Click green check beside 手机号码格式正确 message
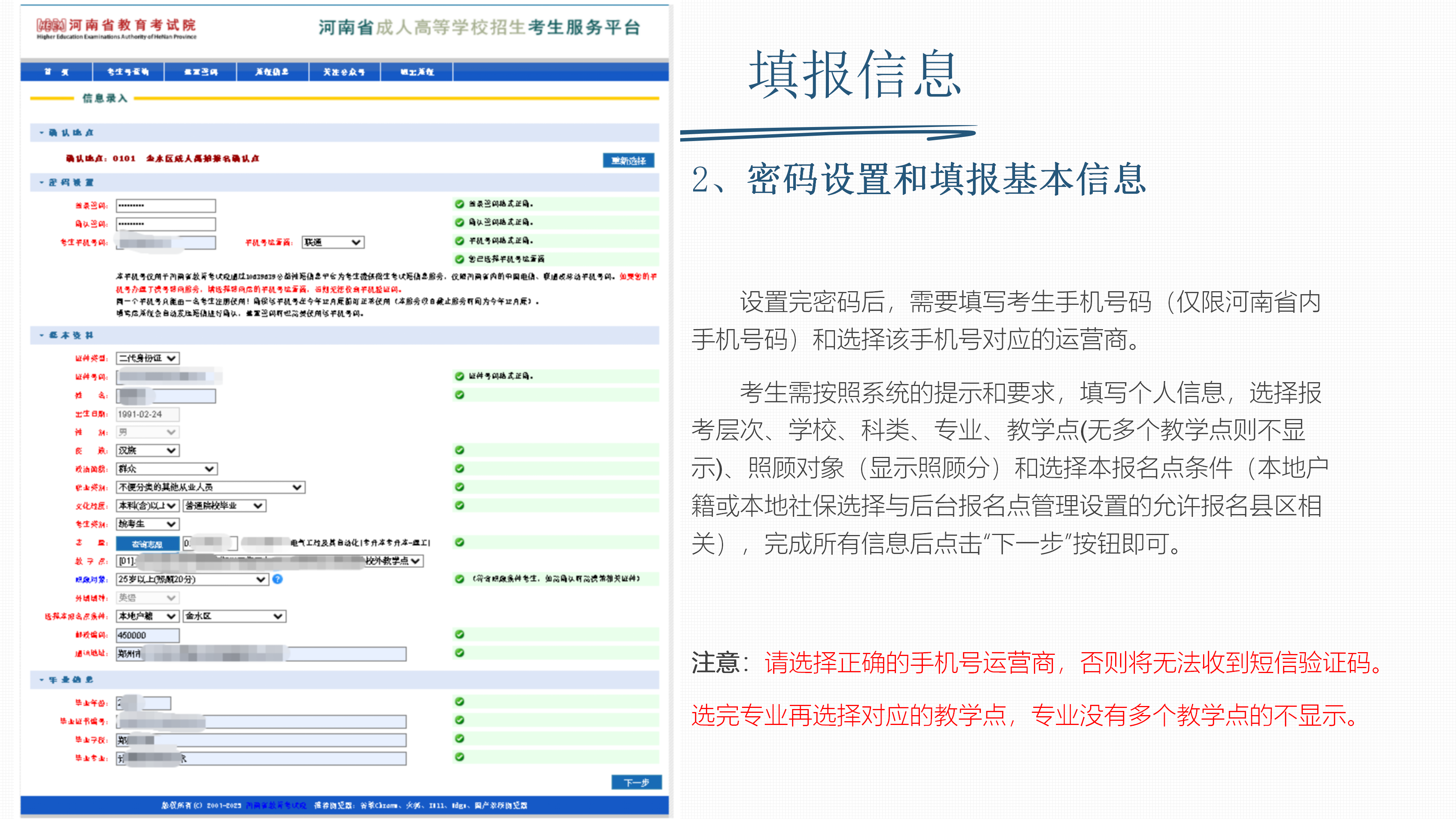Image resolution: width=1456 pixels, height=819 pixels. [x=460, y=241]
